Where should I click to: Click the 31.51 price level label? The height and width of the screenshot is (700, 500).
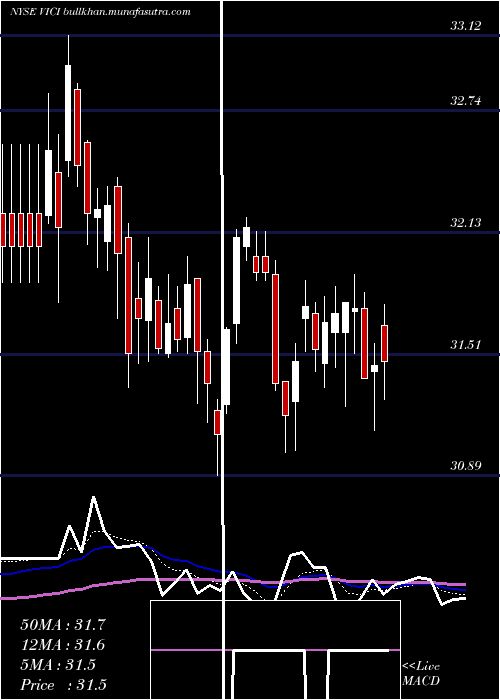[466, 345]
